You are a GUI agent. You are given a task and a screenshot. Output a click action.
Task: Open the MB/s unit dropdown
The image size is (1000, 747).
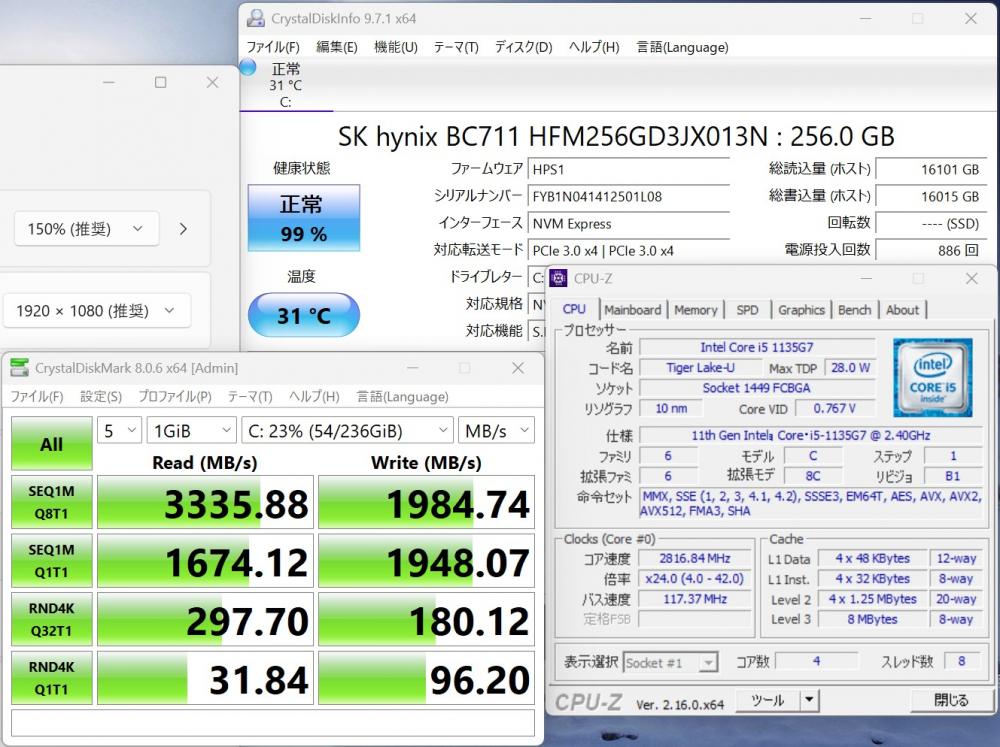(x=495, y=430)
